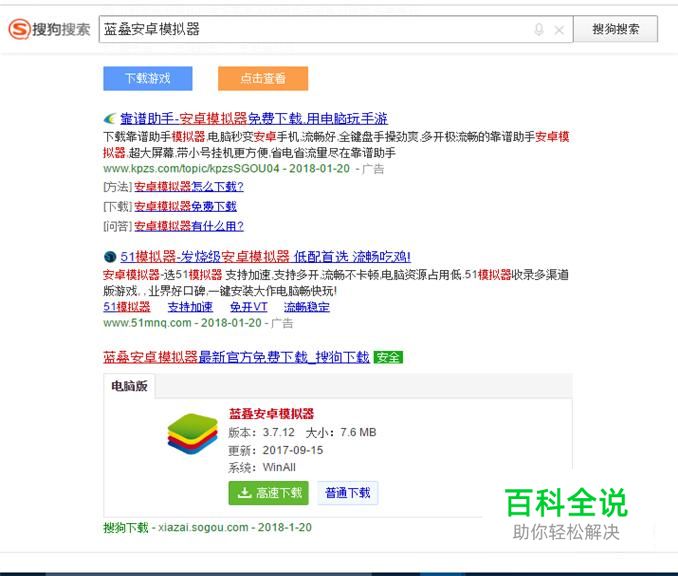Click red title 蓝叠安卓模拟器 in download card

coord(271,414)
